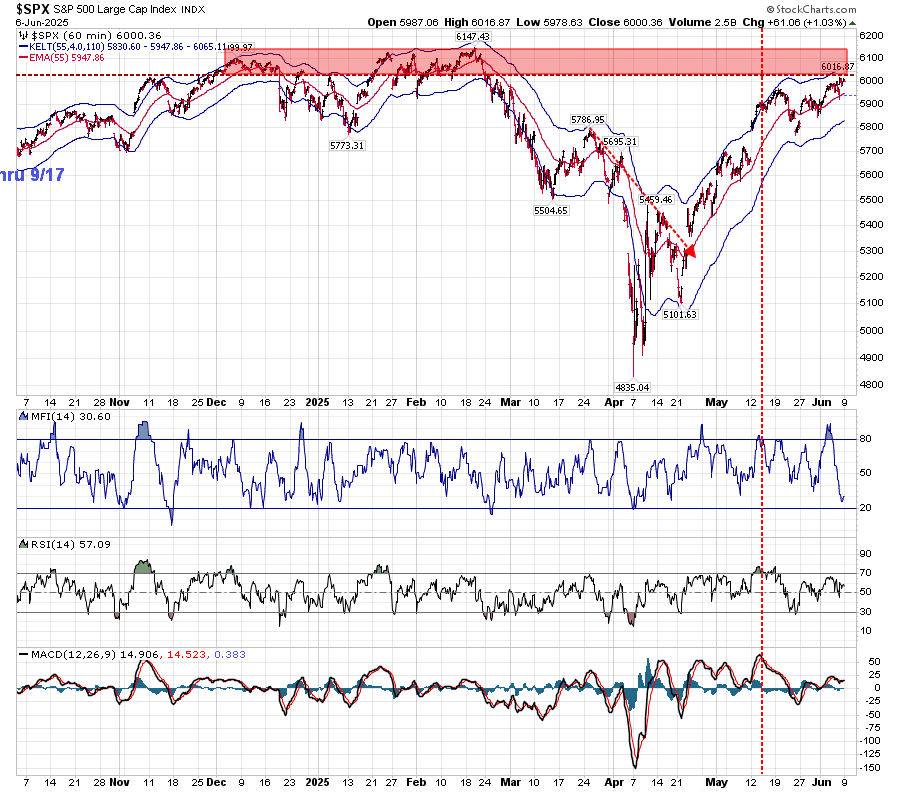This screenshot has width=900, height=792.
Task: Click the 2025 label on the price chart axis
Action: (317, 401)
